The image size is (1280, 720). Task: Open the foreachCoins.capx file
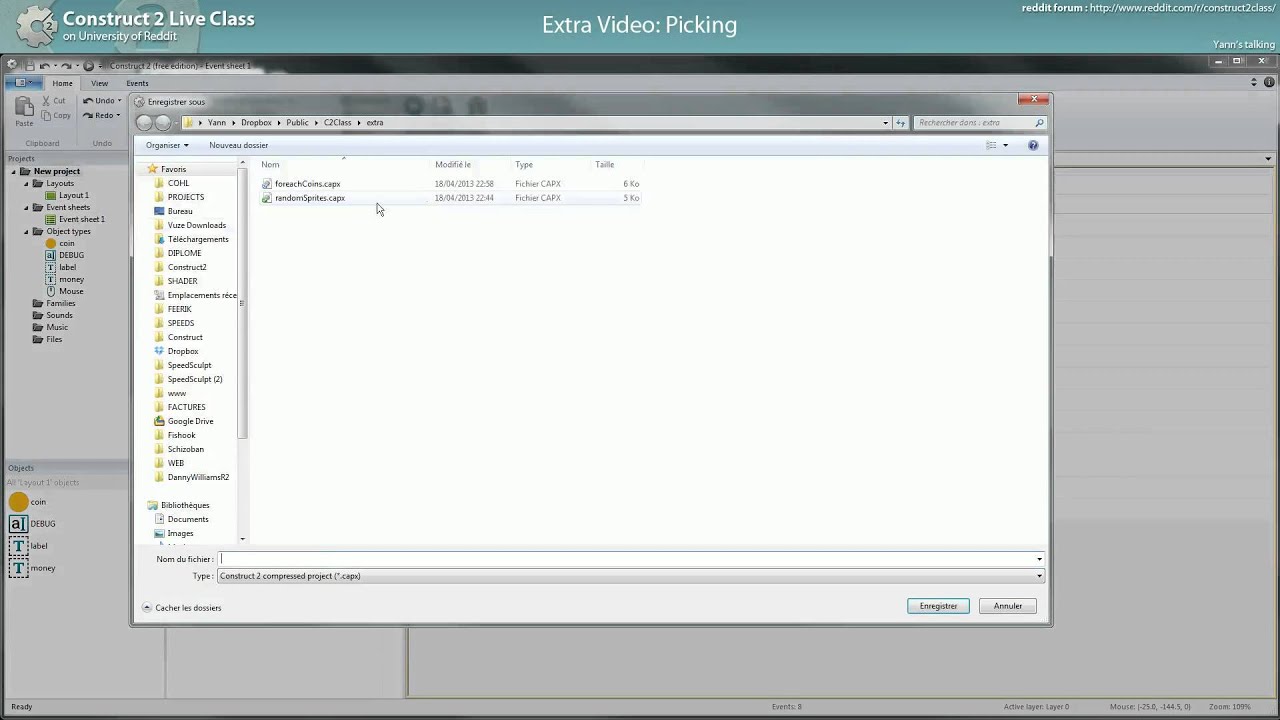[307, 184]
